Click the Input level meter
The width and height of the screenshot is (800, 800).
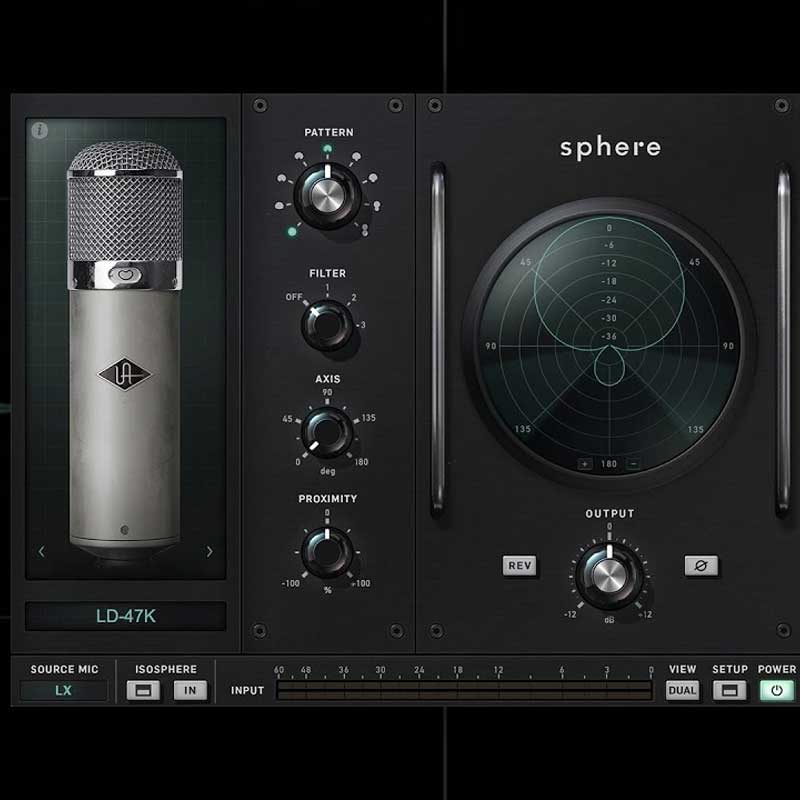464,690
